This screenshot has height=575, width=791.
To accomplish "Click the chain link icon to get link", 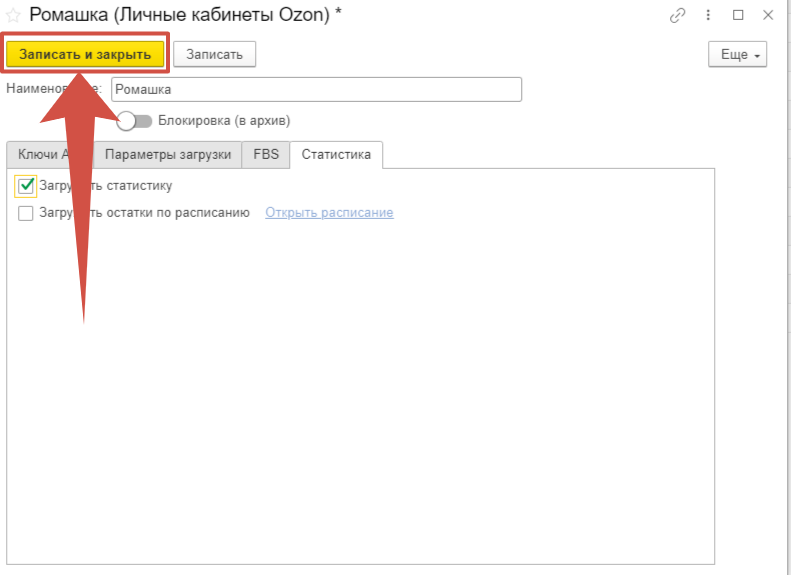I will coord(678,15).
